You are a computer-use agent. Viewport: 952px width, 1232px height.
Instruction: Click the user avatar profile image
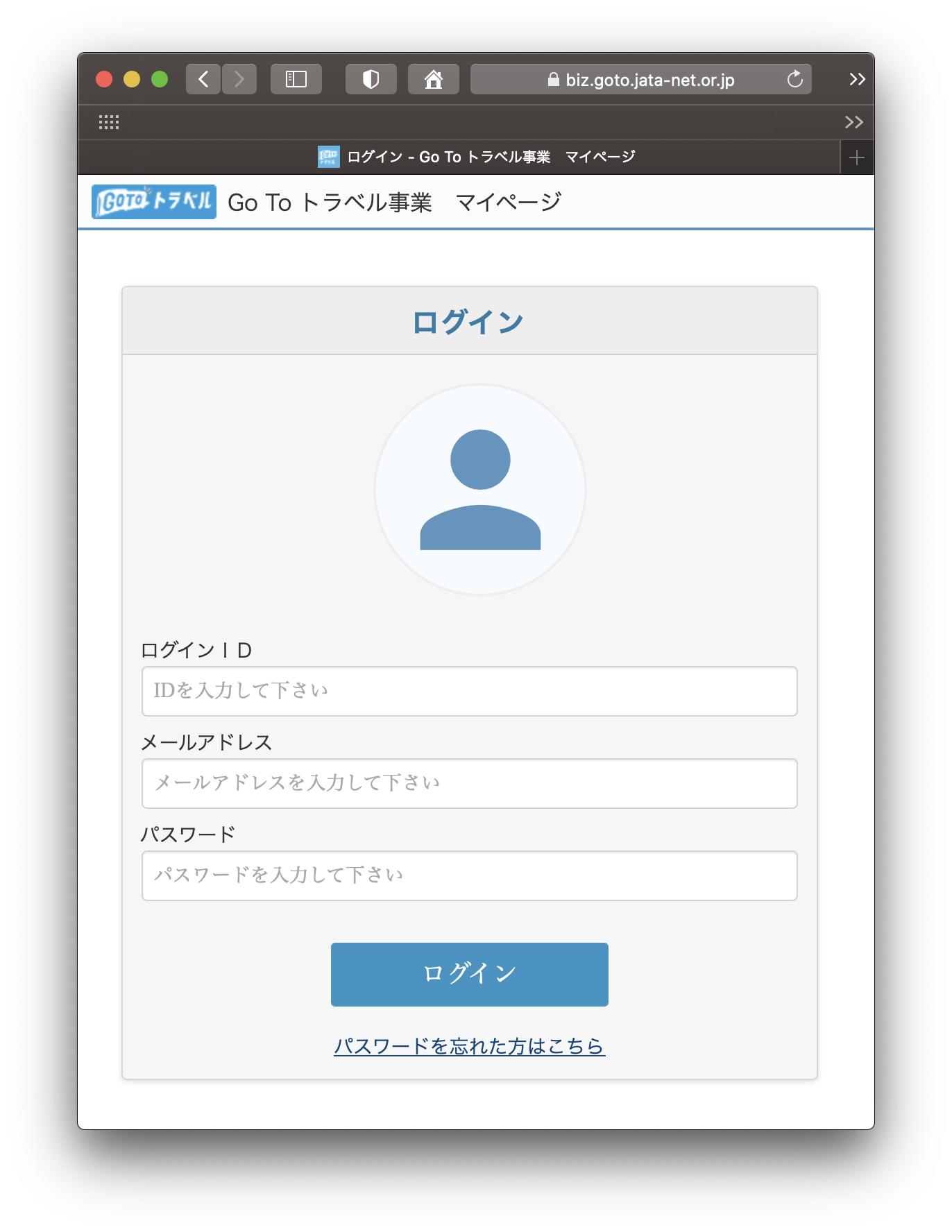[480, 490]
